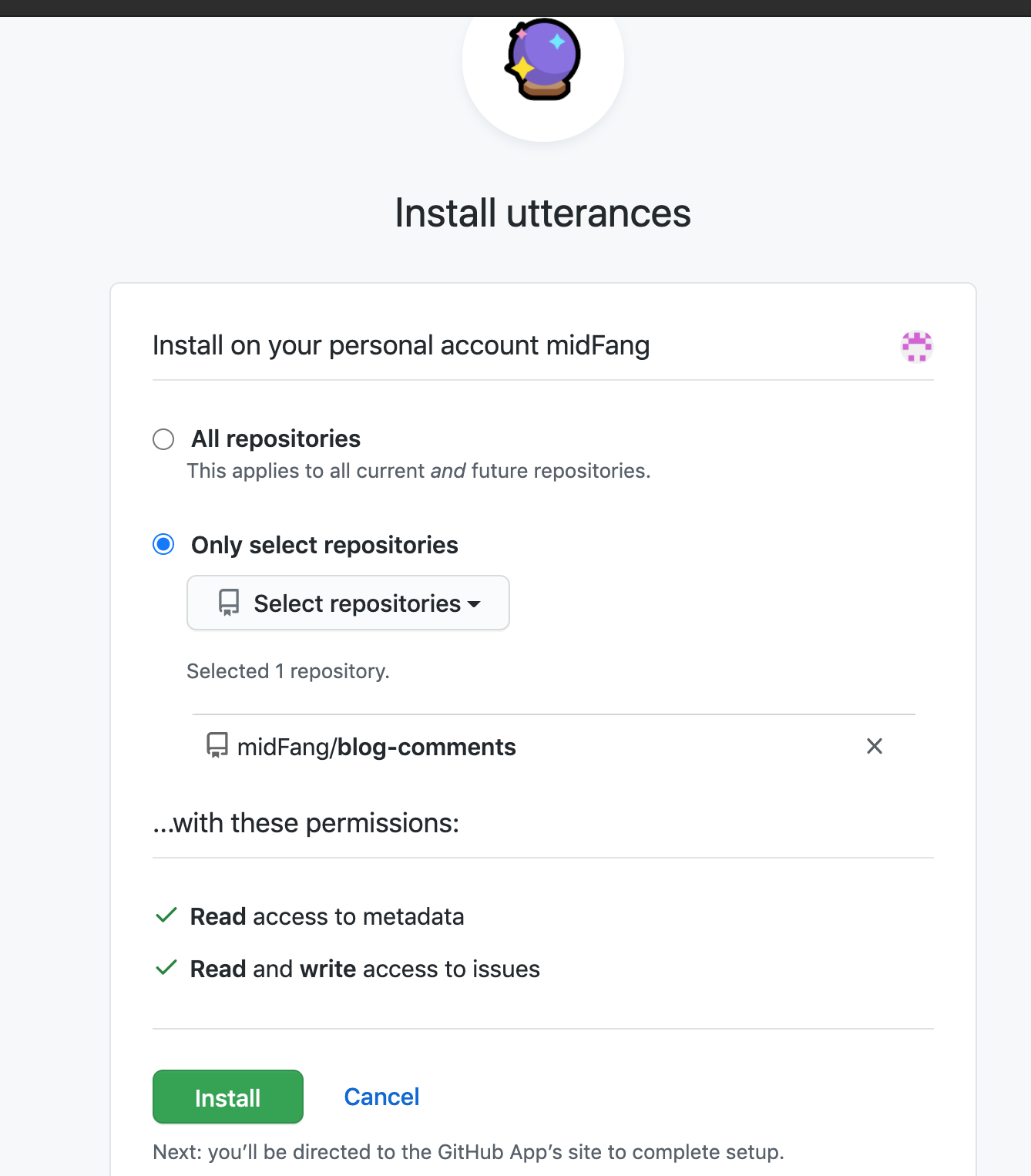Click Read access to metadata text
The width and height of the screenshot is (1031, 1176).
(327, 916)
